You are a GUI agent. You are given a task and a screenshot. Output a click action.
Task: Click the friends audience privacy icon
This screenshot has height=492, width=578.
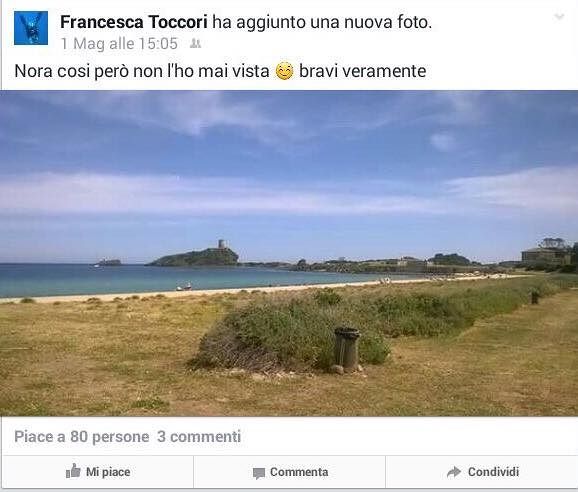coord(195,44)
